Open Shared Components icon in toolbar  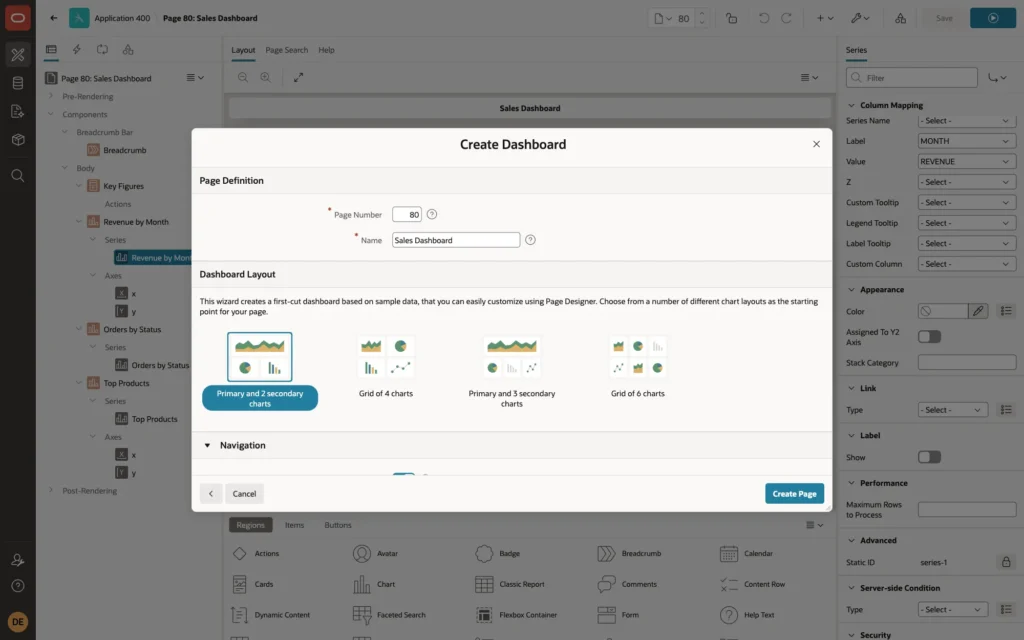[901, 18]
